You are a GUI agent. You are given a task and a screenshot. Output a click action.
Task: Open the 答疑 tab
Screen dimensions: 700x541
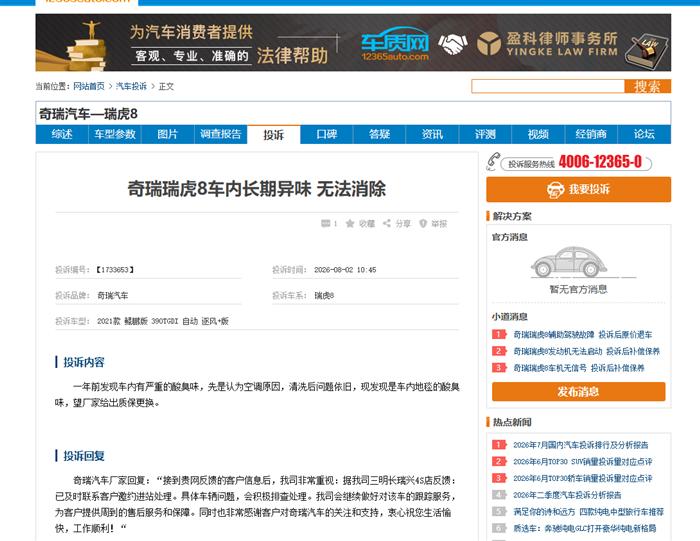point(379,134)
